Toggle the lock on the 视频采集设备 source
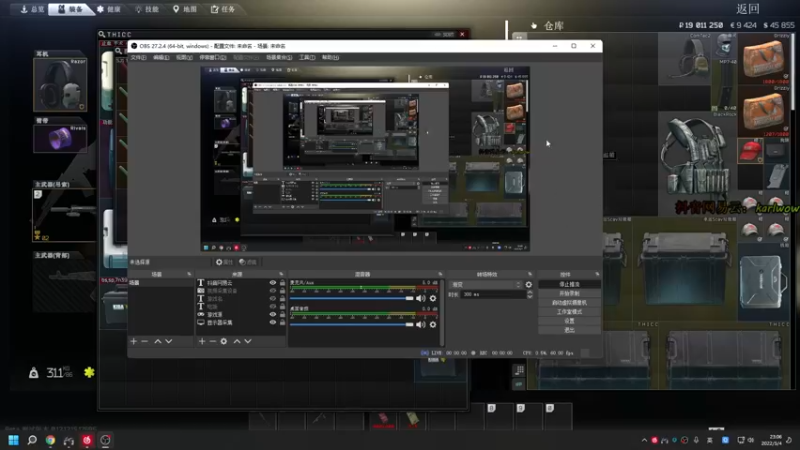The image size is (800, 450). [x=282, y=290]
